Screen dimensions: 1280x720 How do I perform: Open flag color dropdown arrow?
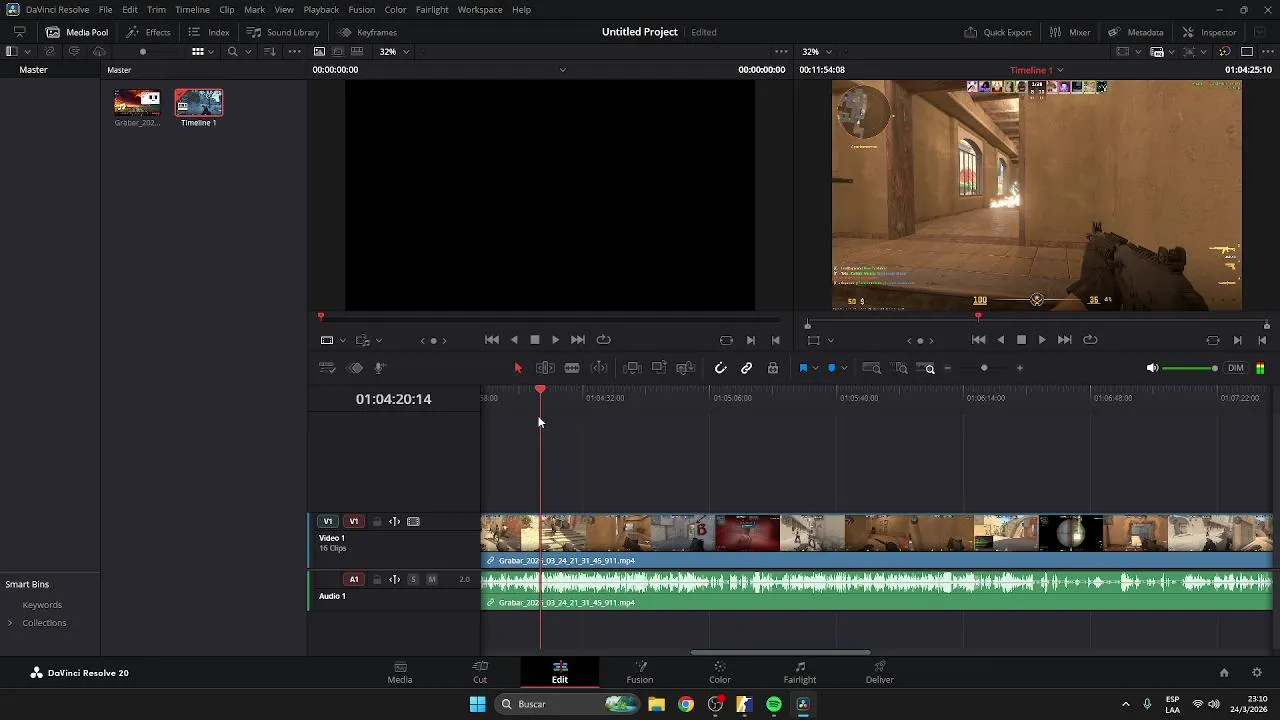pos(816,368)
